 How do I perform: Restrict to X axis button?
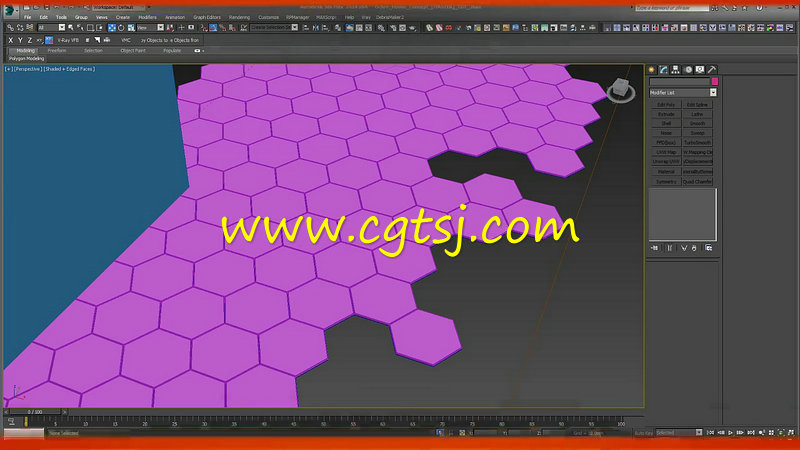10,40
